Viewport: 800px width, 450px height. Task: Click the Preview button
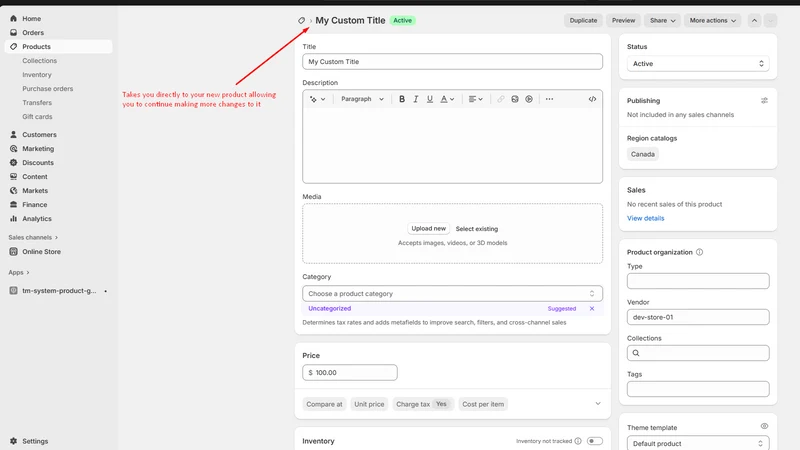(x=623, y=20)
